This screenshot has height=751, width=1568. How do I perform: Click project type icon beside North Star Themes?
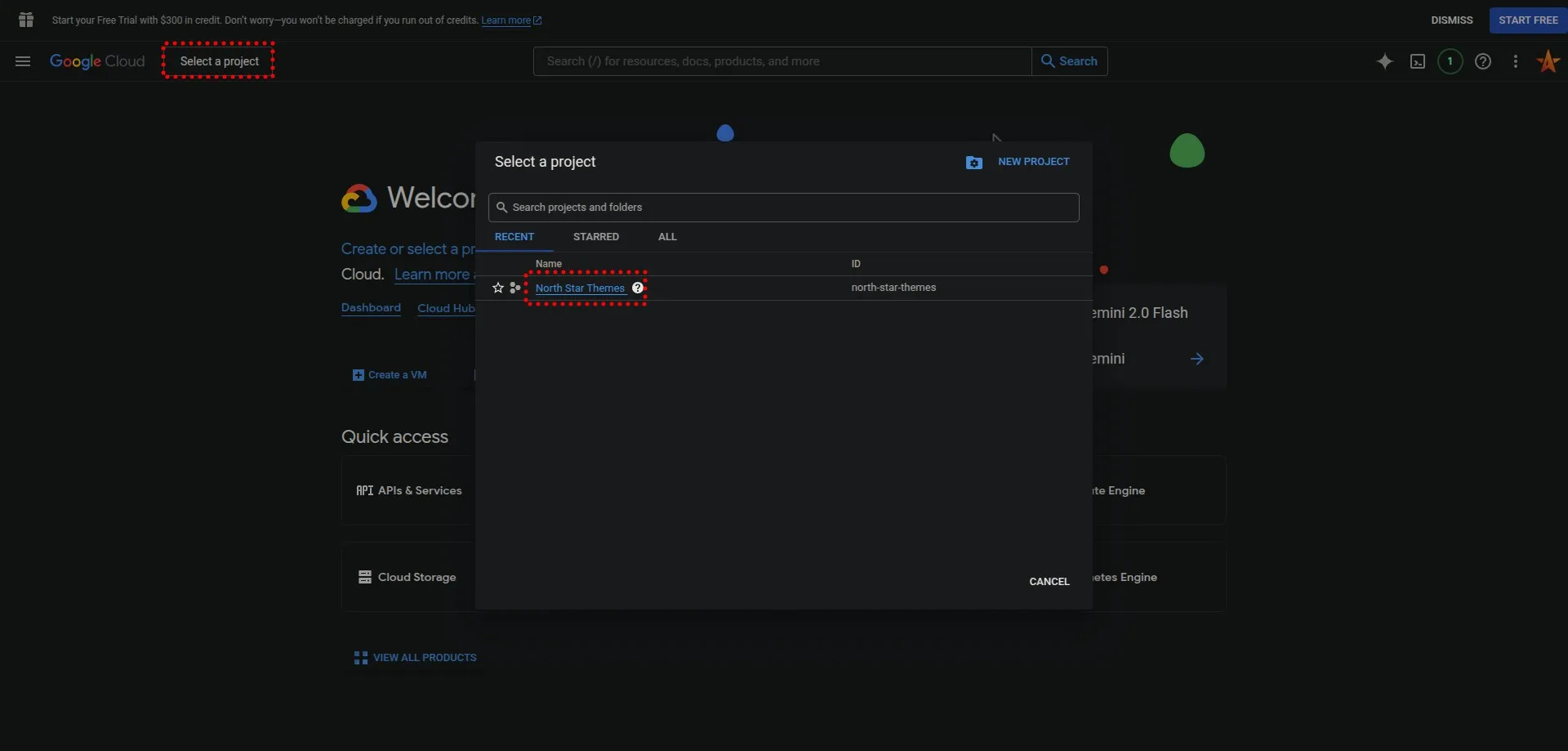(515, 288)
